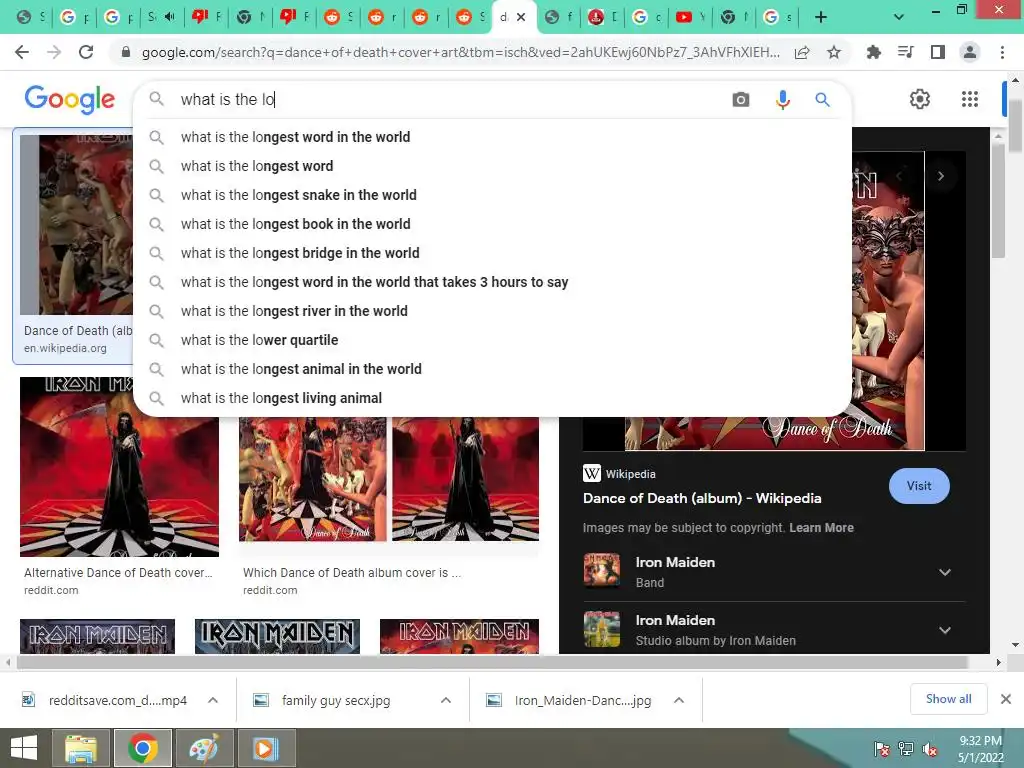Screen dimensions: 1024x768
Task: Open Which Dance of Death album cover thumbnail
Action: point(389,480)
